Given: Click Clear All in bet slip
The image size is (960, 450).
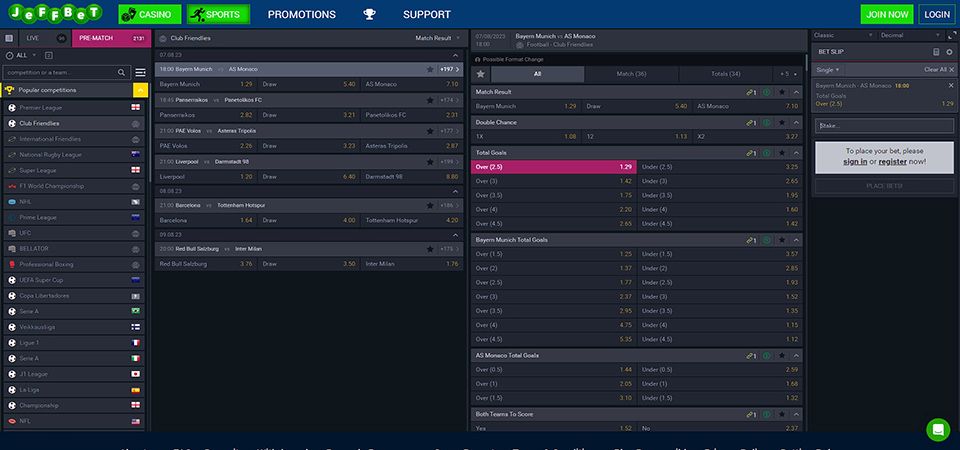Looking at the screenshot, I should tap(939, 70).
